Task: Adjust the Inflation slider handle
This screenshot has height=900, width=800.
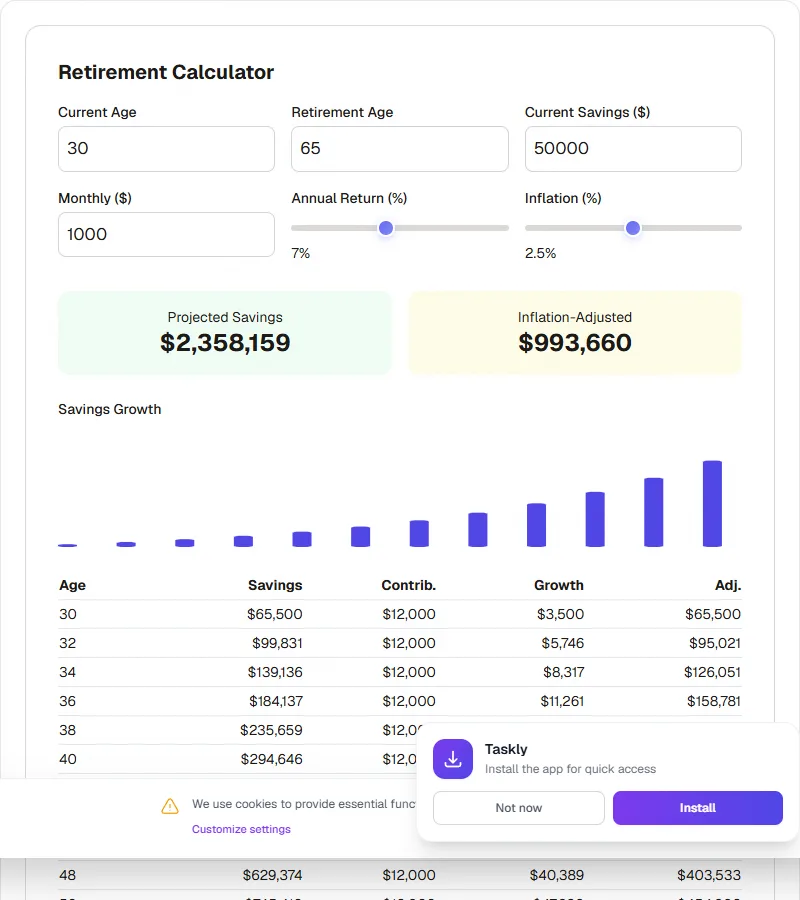Action: pyautogui.click(x=633, y=228)
